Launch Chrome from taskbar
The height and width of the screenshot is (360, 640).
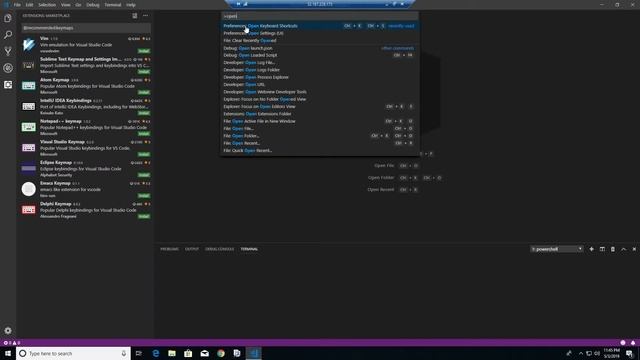tap(221, 353)
